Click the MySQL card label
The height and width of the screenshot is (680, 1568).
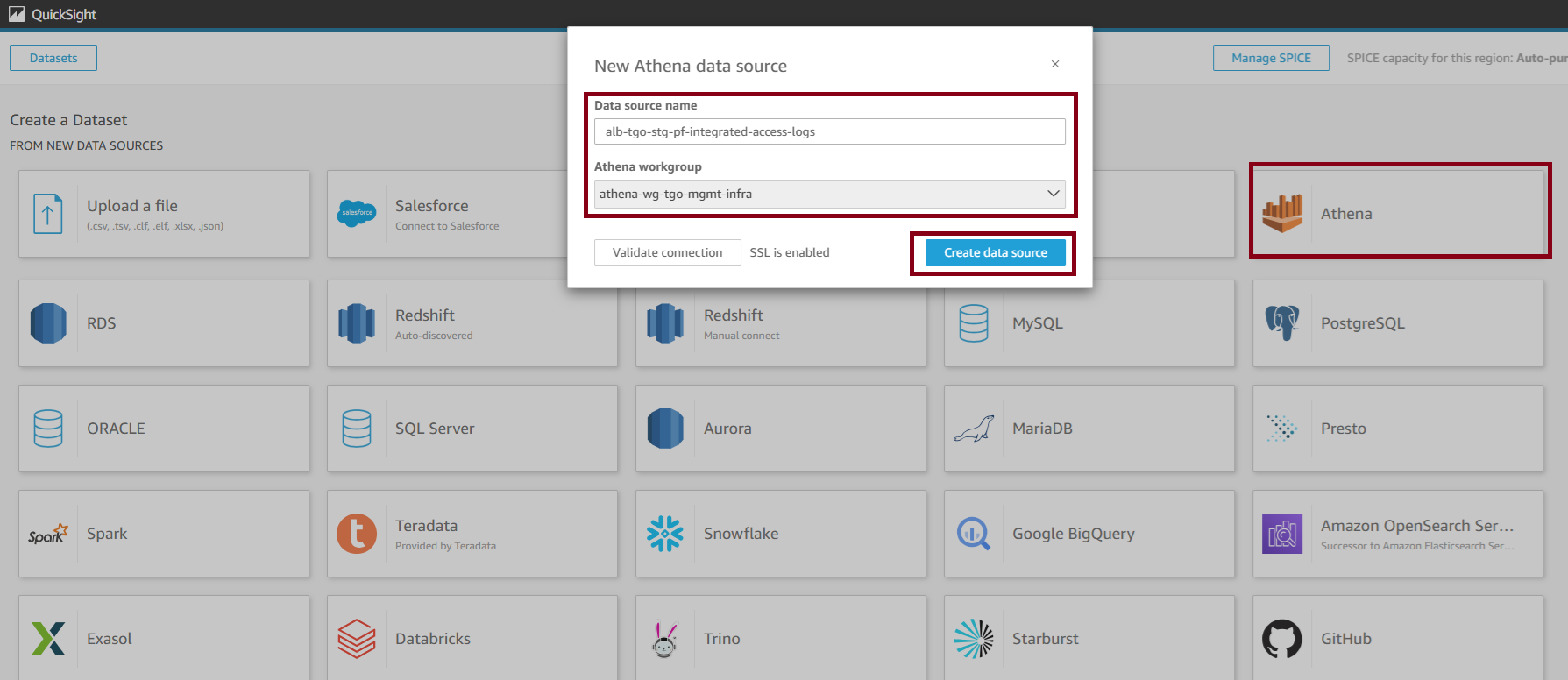(1038, 323)
